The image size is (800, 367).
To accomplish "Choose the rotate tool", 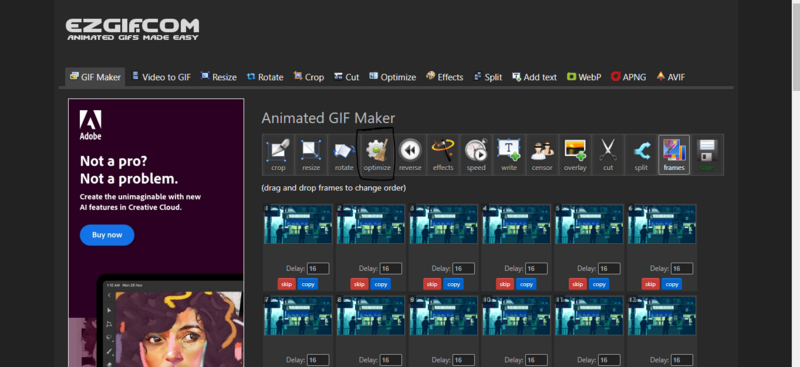I will coord(344,155).
